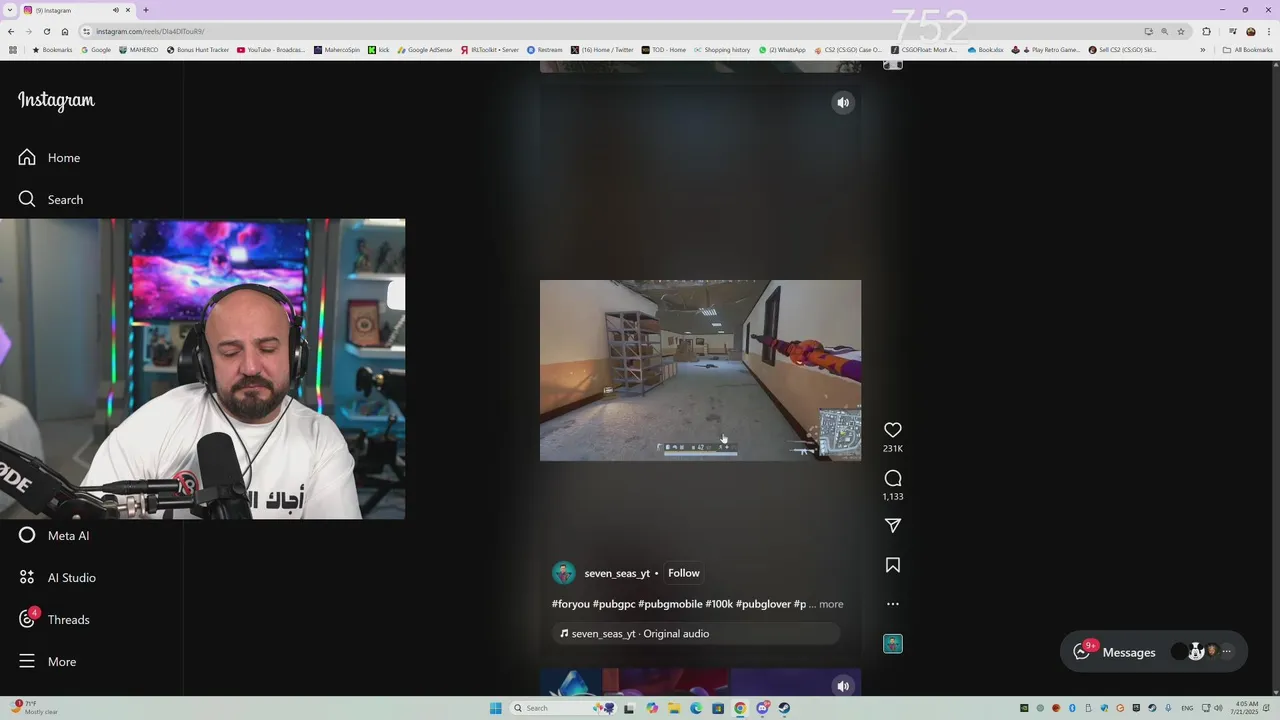Open the Shopping history bookmark

click(722, 49)
